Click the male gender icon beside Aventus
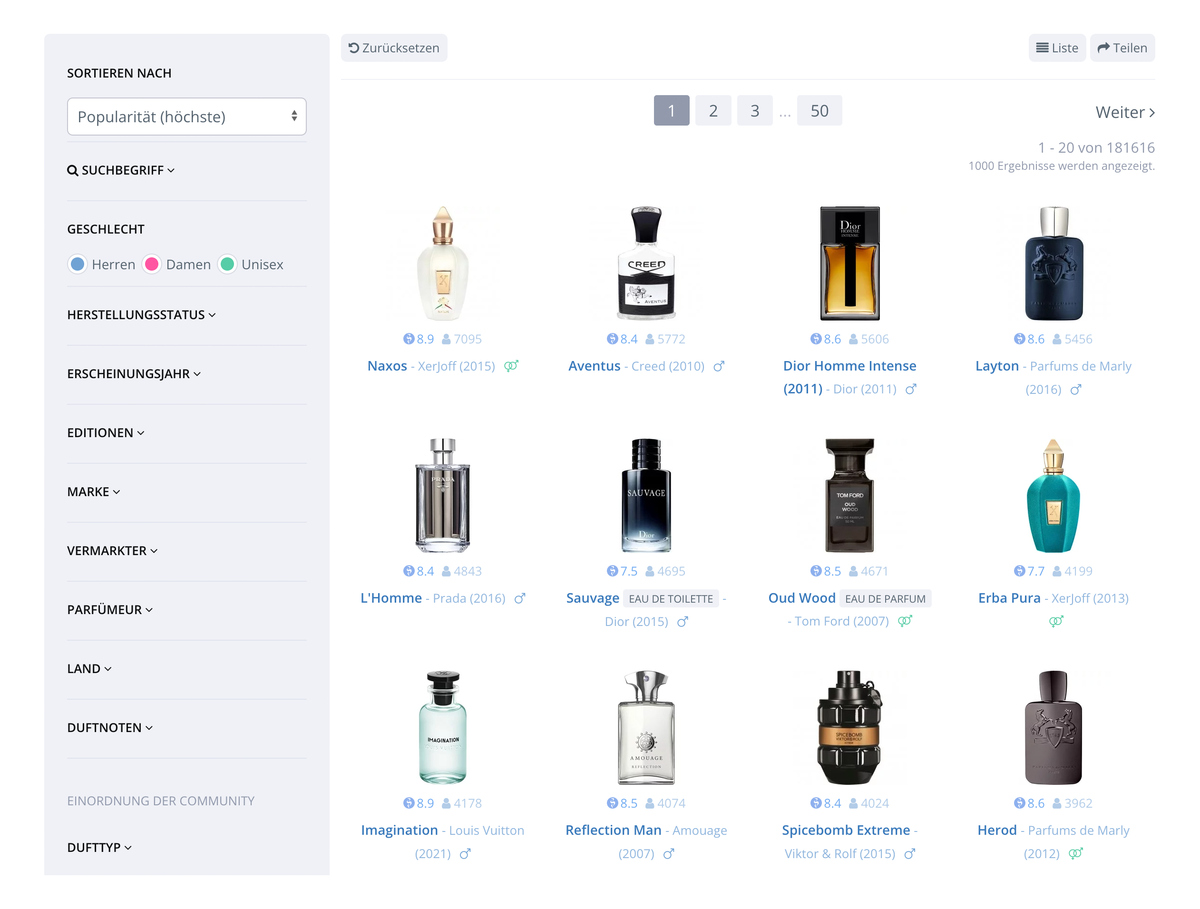1200x909 pixels. point(718,366)
